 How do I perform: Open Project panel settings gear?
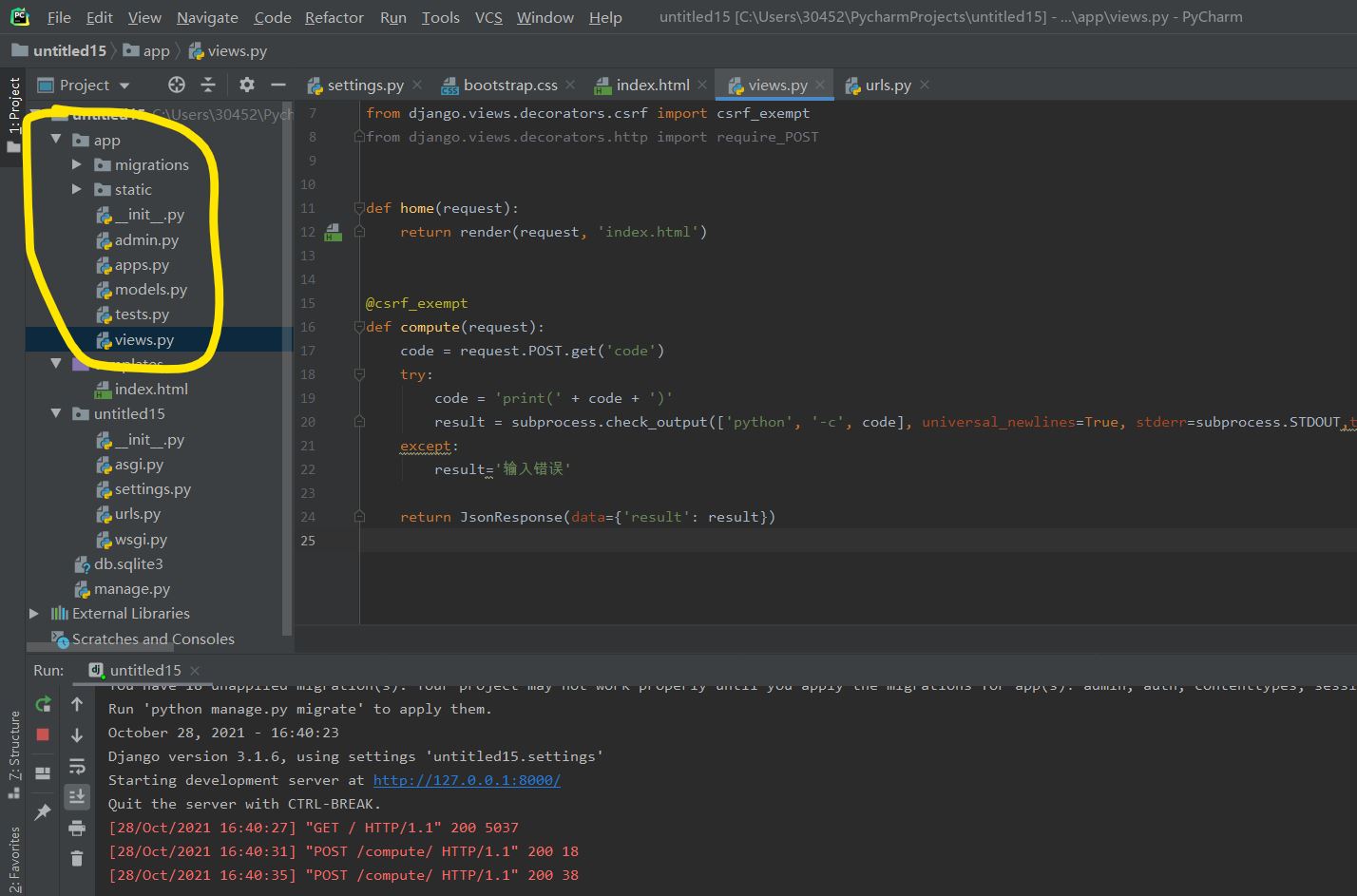(x=247, y=86)
